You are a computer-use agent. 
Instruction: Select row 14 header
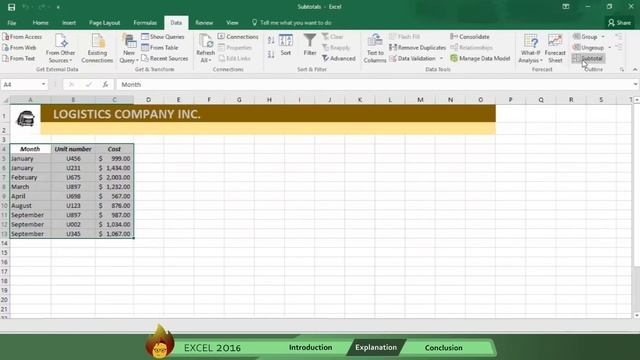(4, 243)
